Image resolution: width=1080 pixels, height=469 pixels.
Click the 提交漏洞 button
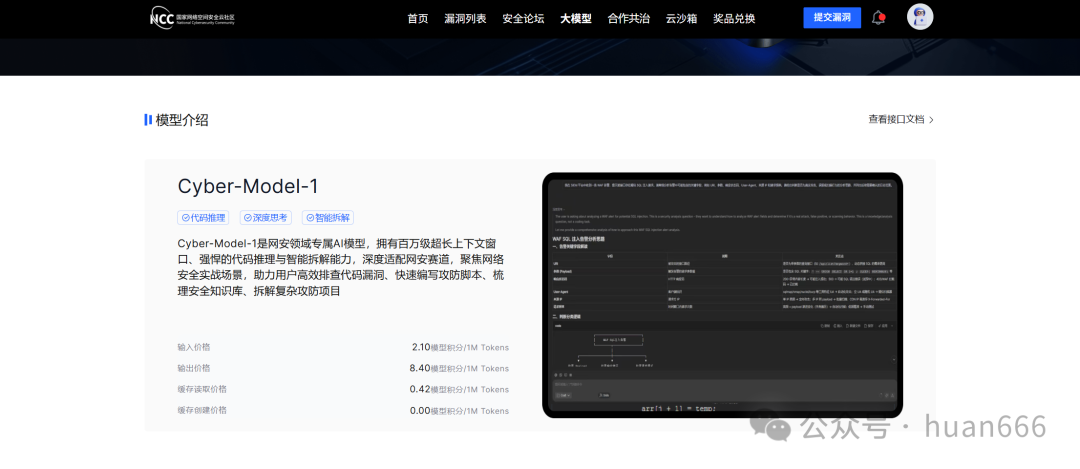click(832, 17)
